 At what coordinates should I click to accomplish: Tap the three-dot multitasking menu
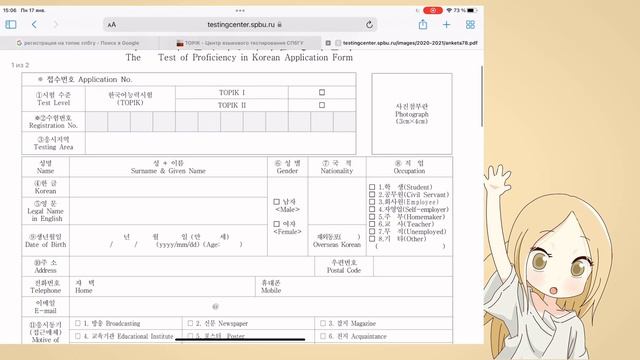(240, 10)
